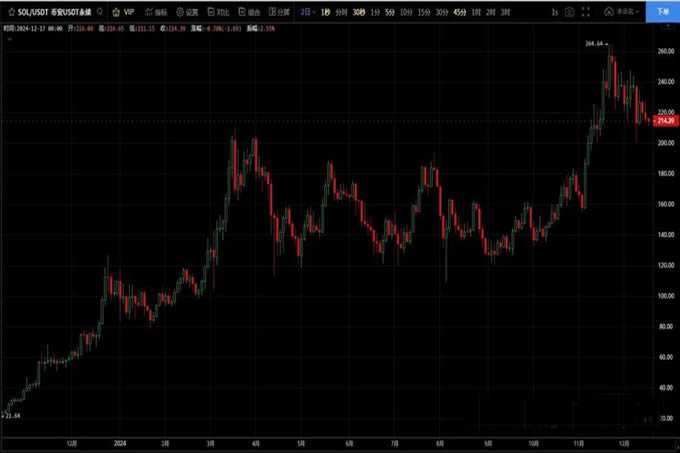Image resolution: width=680 pixels, height=453 pixels.
Task: Click the 2024 marker on time axis
Action: click(120, 440)
